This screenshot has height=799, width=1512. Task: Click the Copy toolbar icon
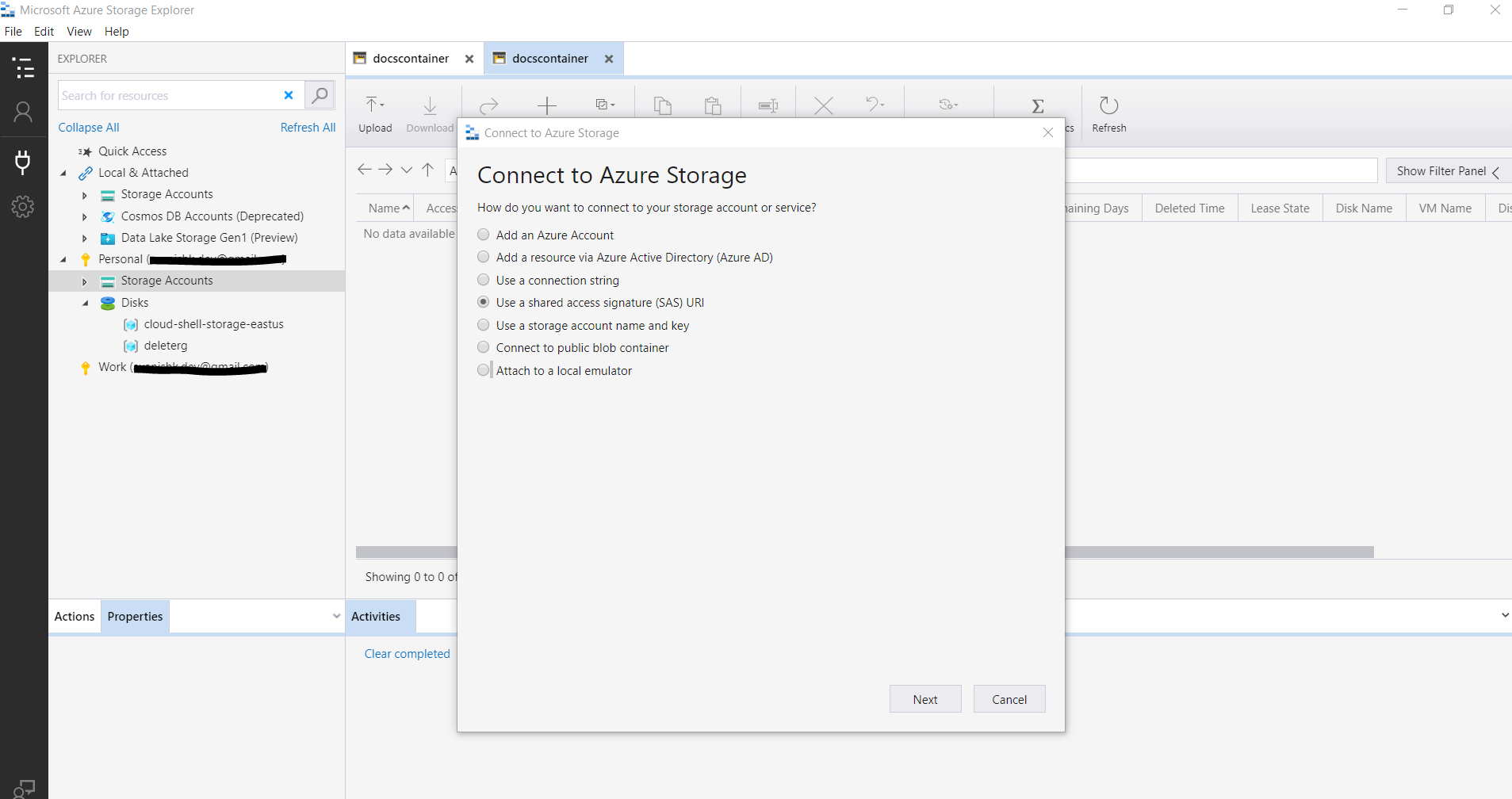coord(662,105)
